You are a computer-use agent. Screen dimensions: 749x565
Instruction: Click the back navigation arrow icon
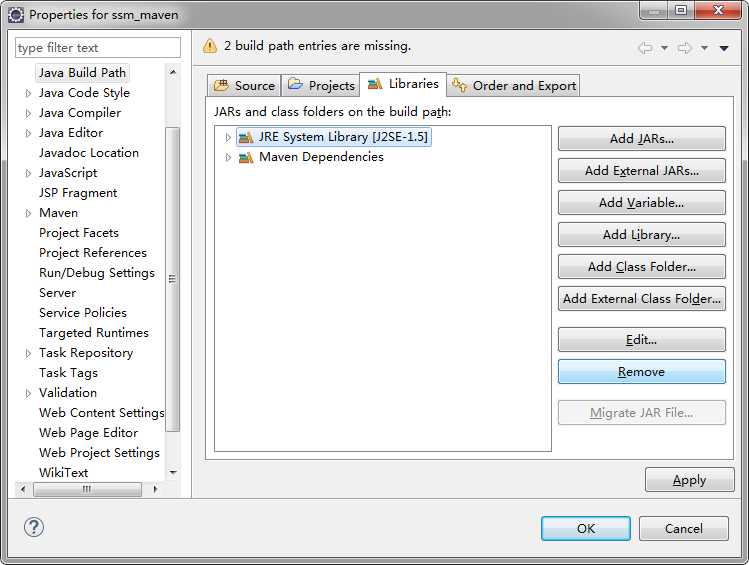pos(645,47)
